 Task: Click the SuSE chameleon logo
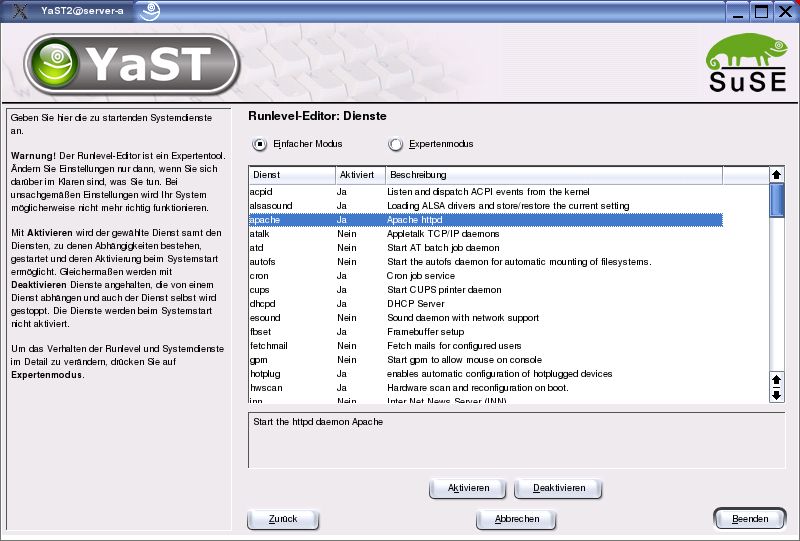748,62
